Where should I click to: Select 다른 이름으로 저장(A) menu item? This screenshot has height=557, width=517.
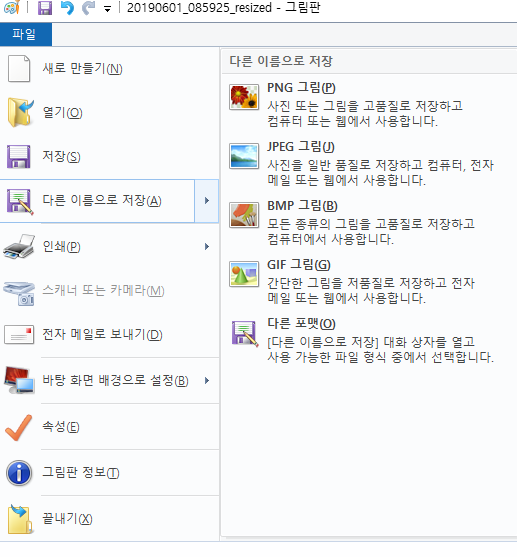[97, 201]
